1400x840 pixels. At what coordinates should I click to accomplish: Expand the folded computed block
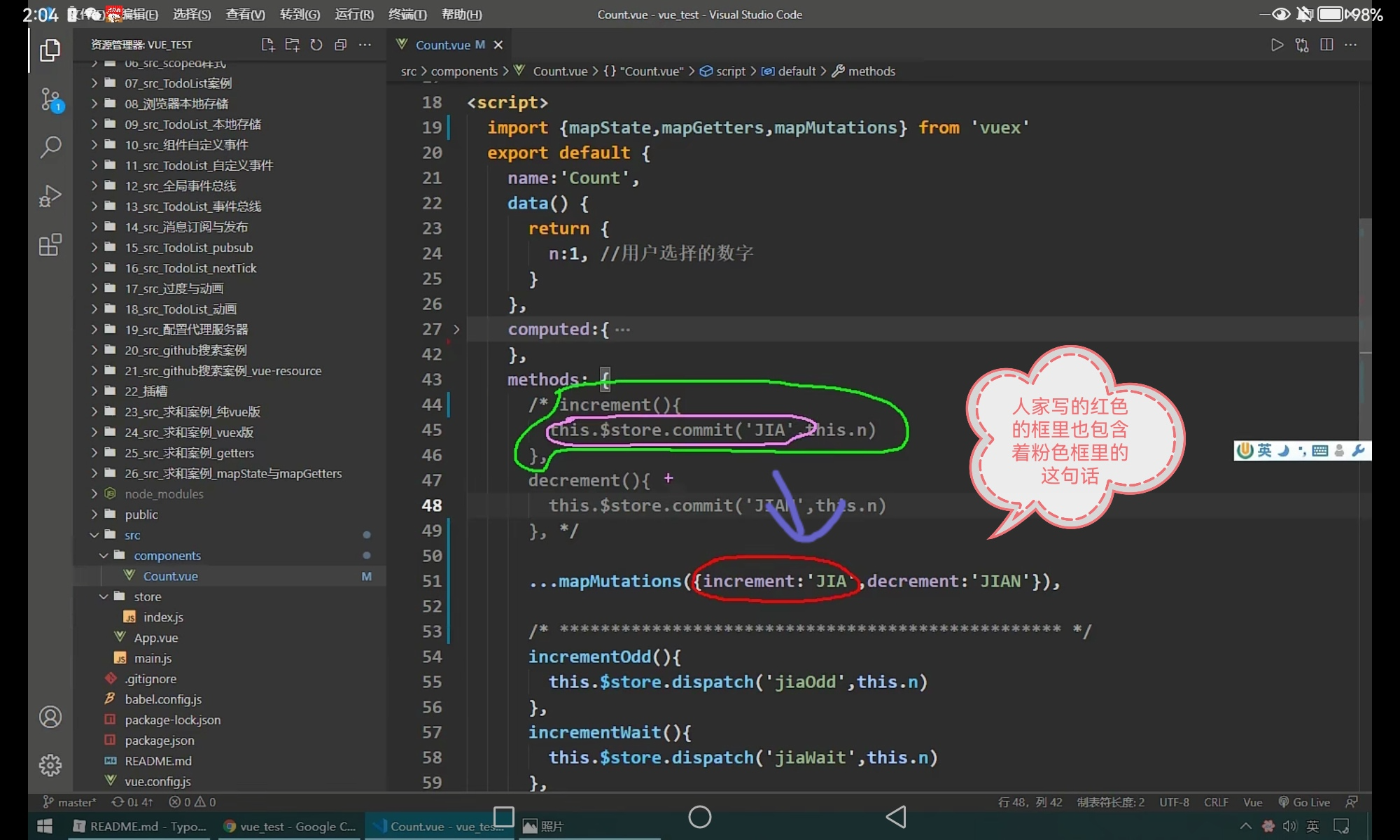456,329
